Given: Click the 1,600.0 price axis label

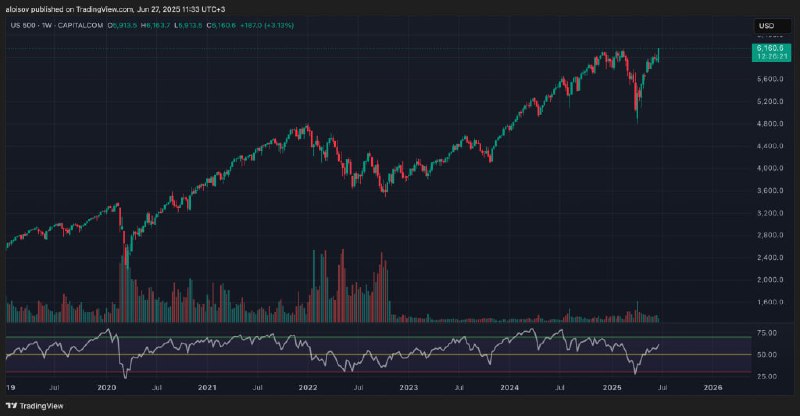Looking at the screenshot, I should tap(770, 302).
